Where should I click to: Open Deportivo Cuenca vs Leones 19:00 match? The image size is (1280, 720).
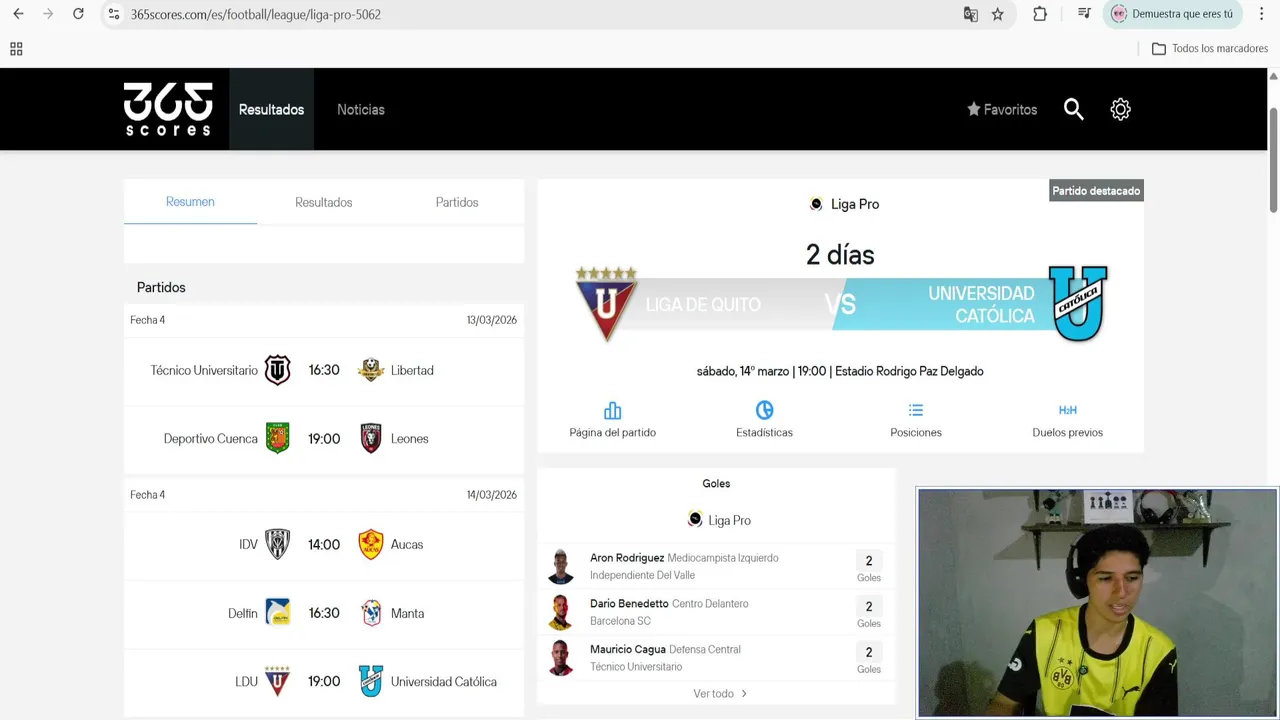point(324,439)
